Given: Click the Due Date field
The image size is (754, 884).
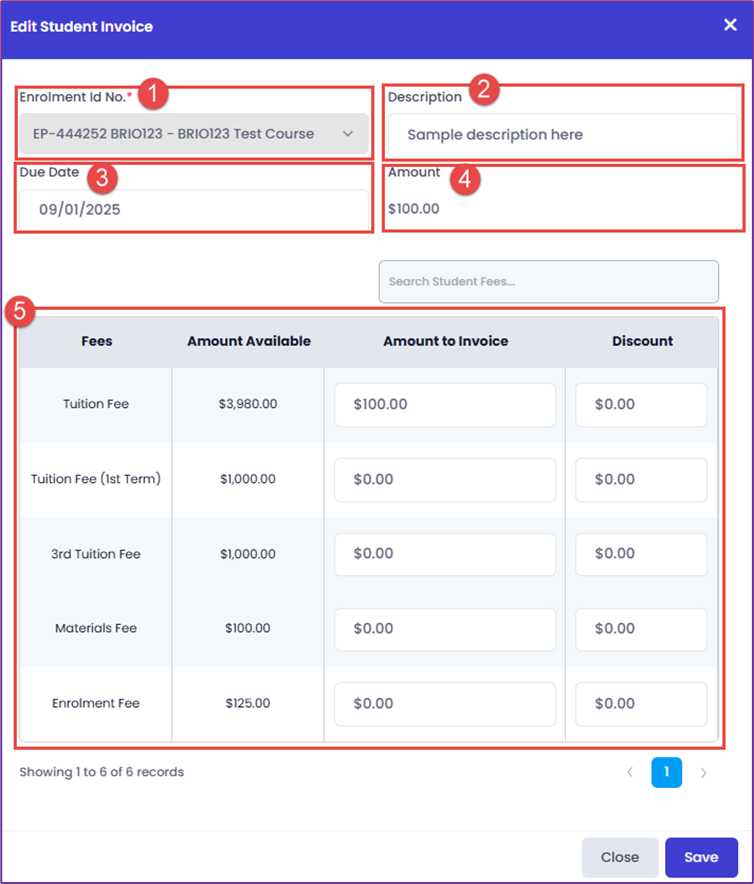Looking at the screenshot, I should pos(193,209).
